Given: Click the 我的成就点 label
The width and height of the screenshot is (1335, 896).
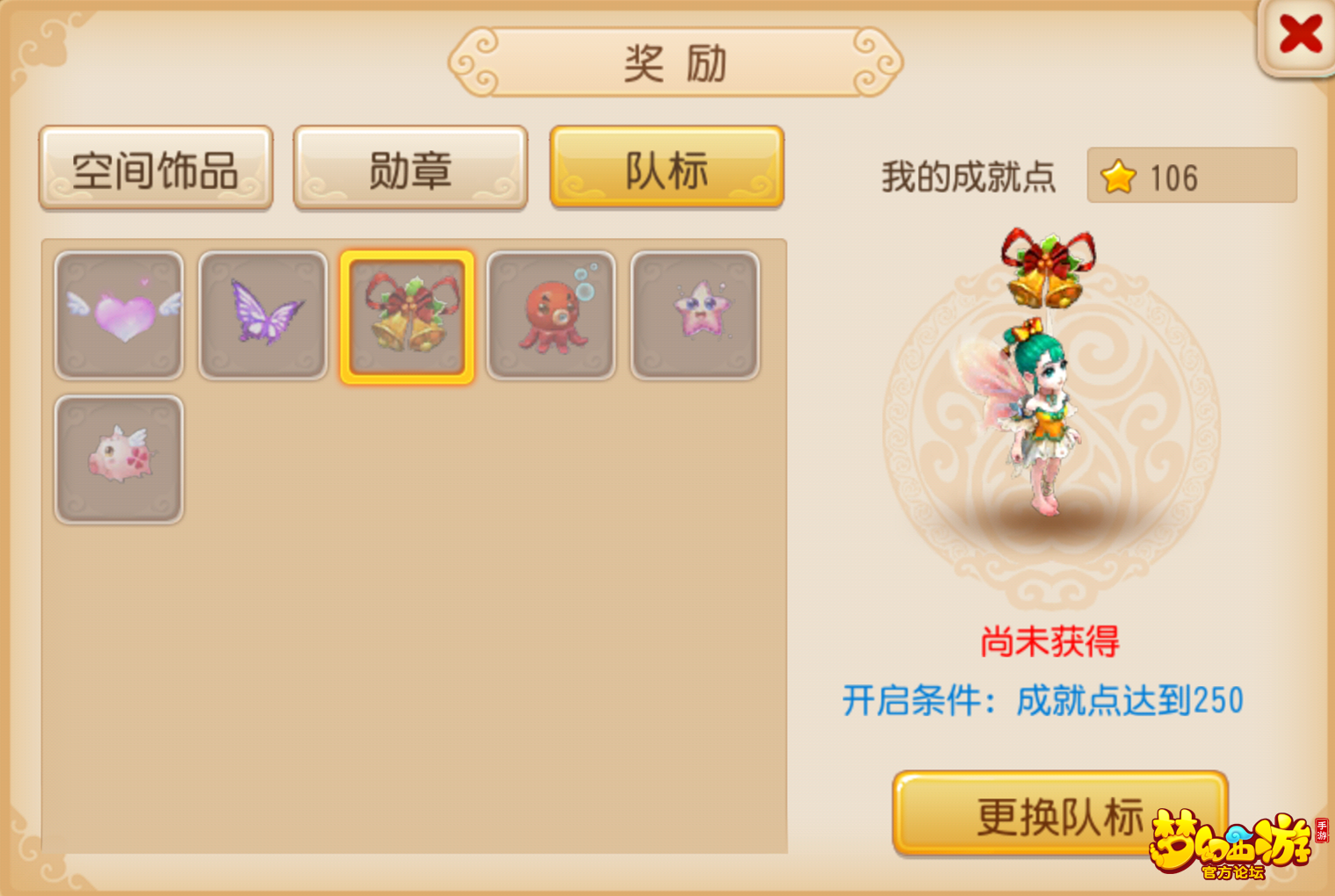Looking at the screenshot, I should pos(969,177).
